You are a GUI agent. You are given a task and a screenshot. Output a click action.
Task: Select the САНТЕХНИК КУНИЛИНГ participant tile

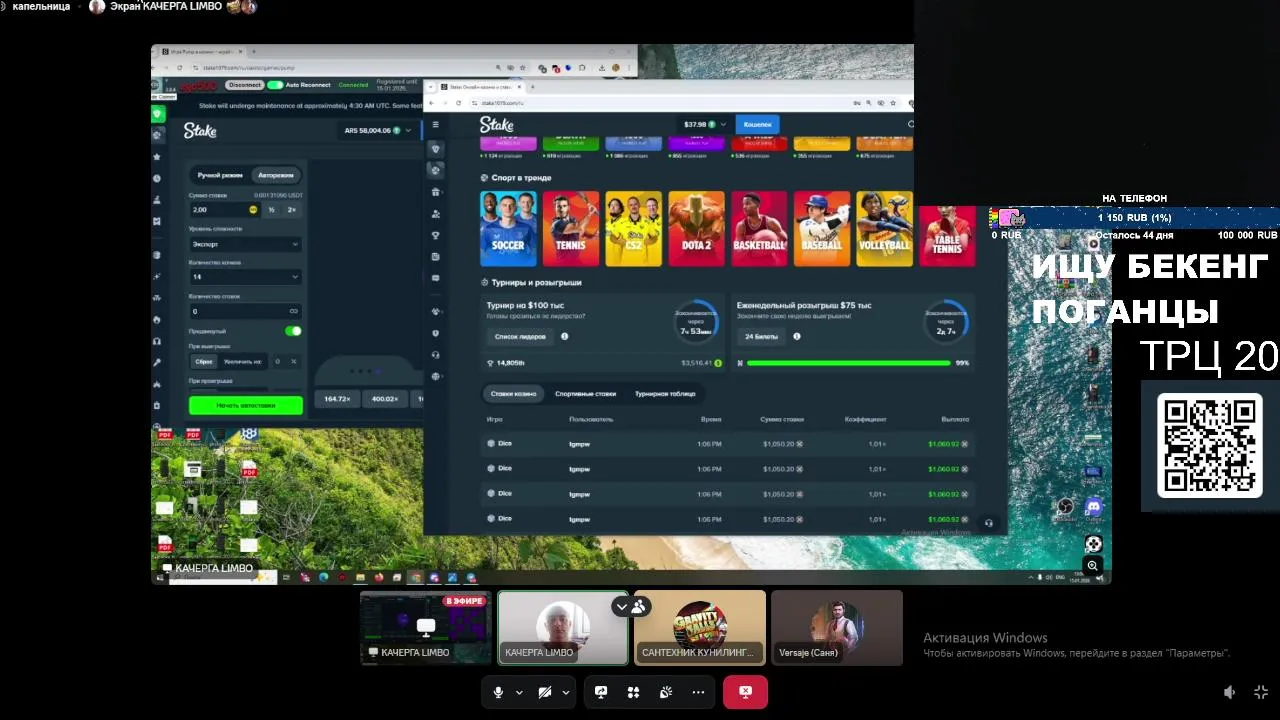pos(700,627)
